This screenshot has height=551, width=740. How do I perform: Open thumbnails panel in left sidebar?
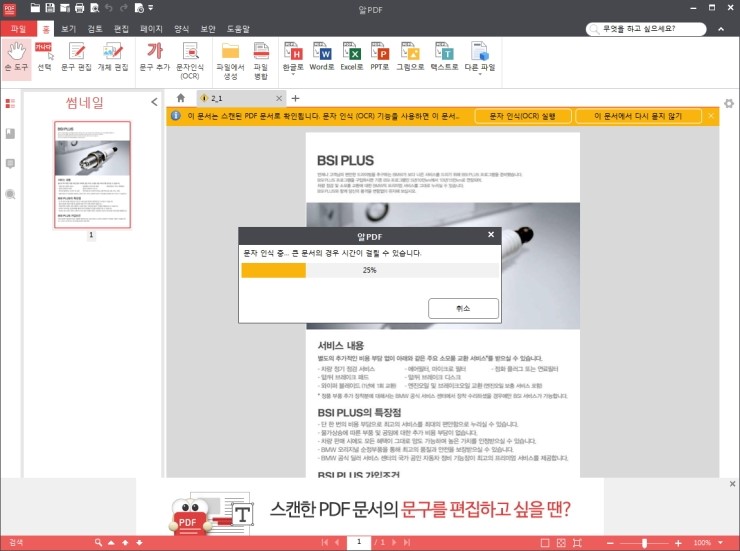[10, 103]
